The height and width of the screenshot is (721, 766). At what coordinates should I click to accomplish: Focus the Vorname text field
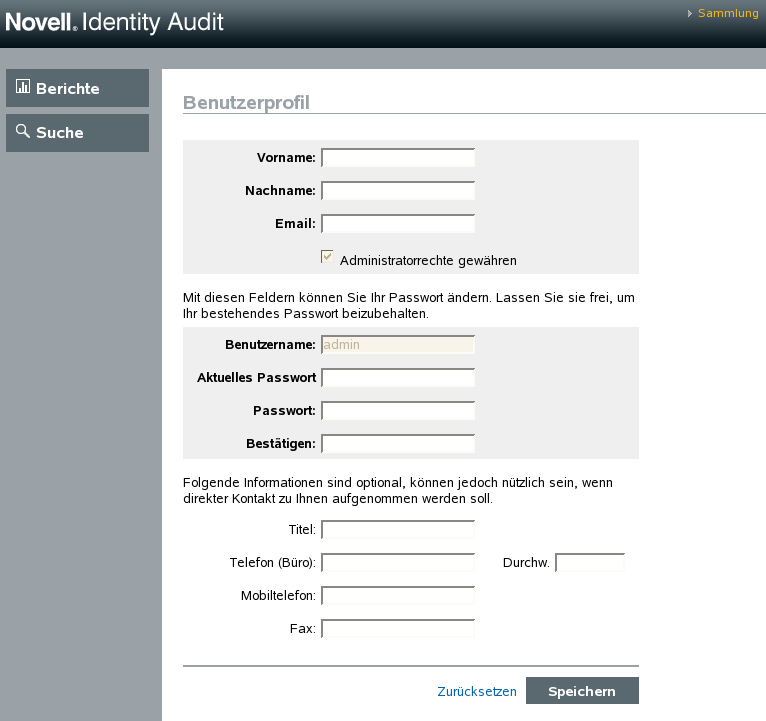tap(398, 157)
